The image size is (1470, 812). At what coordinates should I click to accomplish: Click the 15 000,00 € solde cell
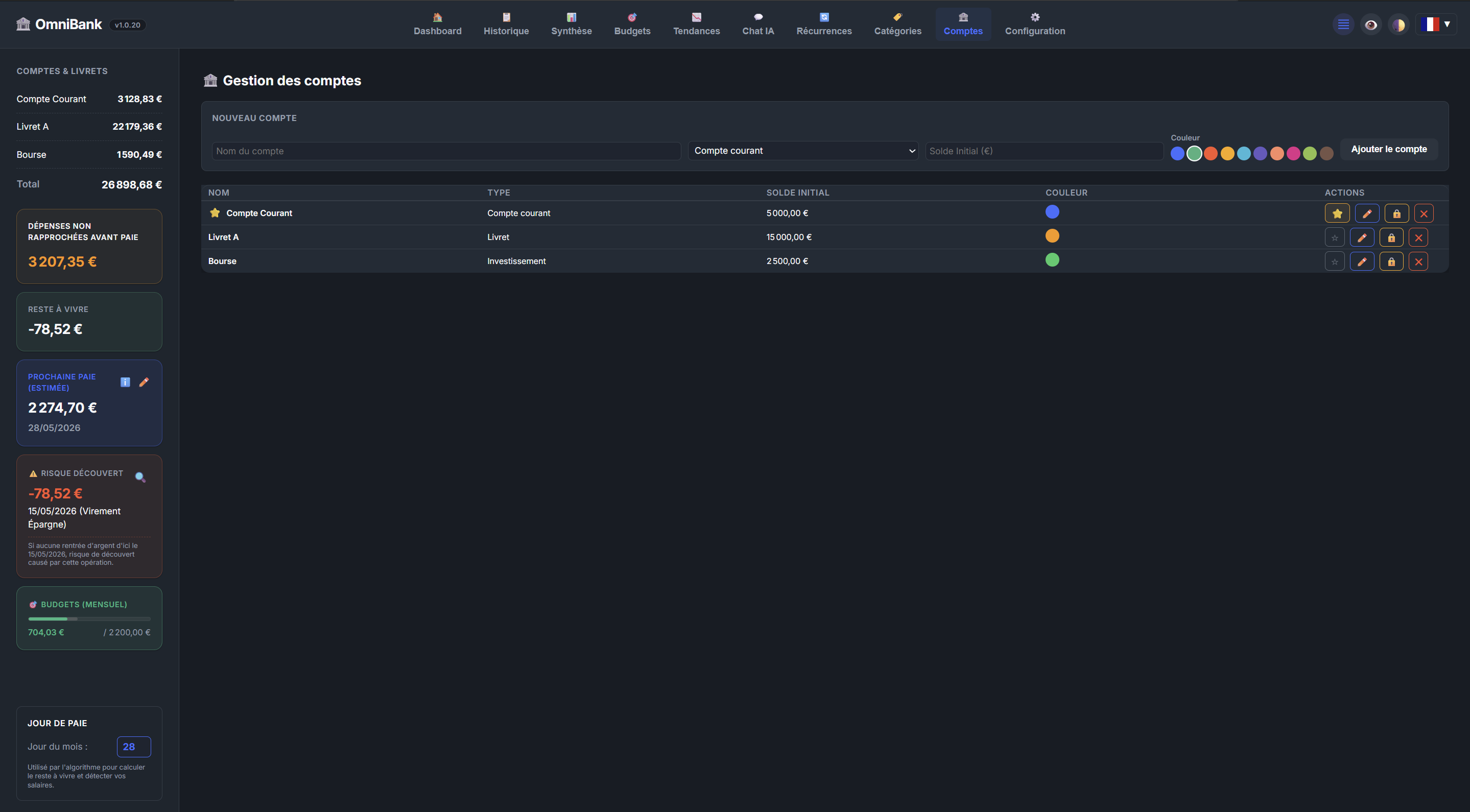tap(789, 237)
